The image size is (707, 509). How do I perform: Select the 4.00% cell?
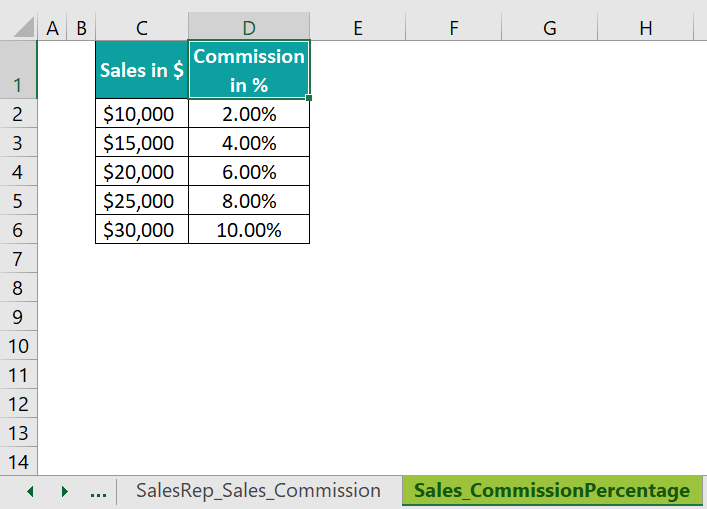(249, 142)
